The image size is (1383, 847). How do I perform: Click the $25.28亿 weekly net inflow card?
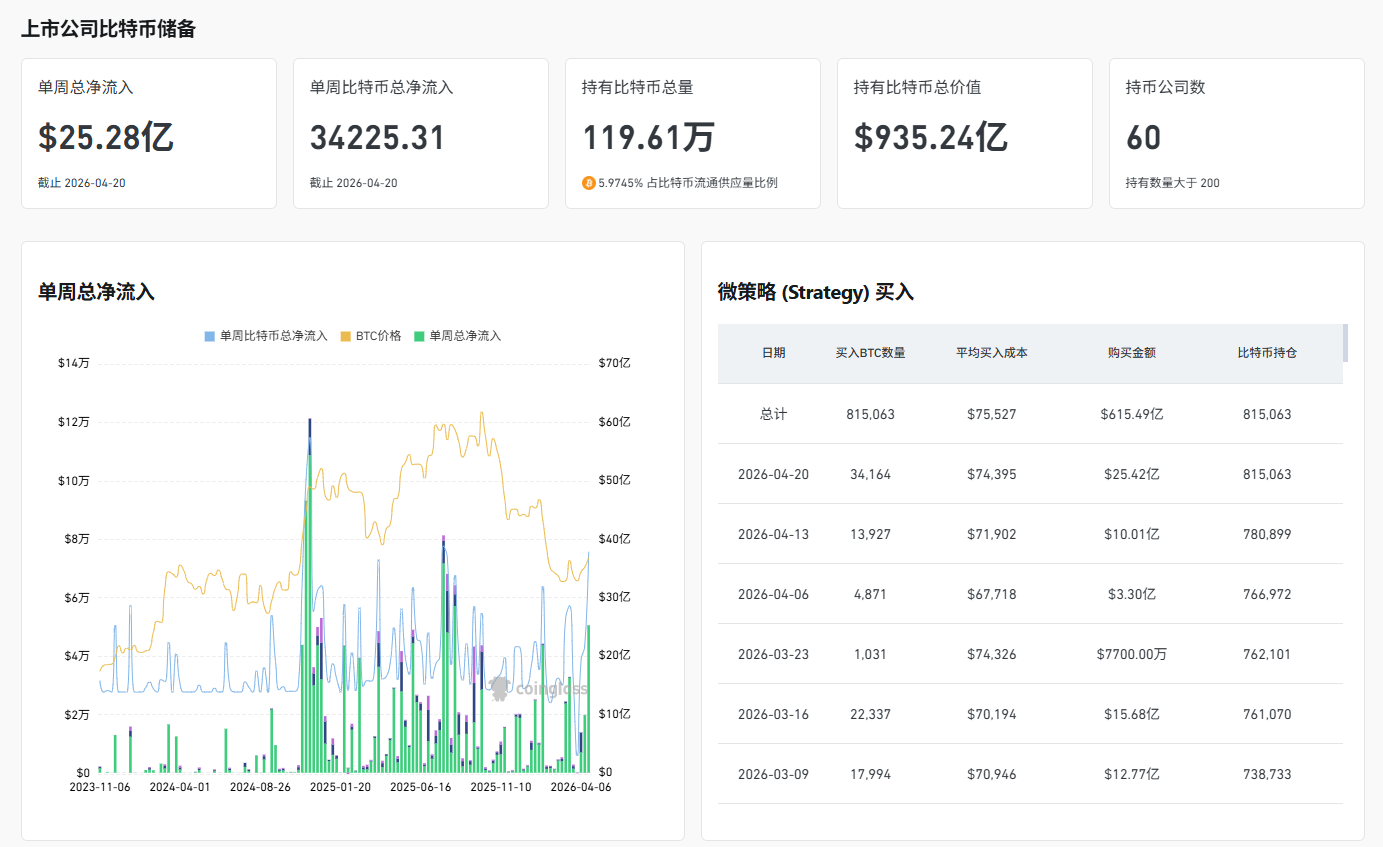148,133
